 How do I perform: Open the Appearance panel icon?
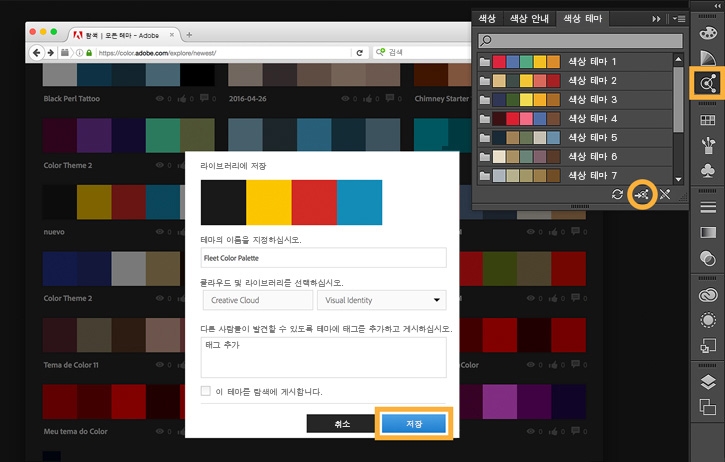coord(707,320)
